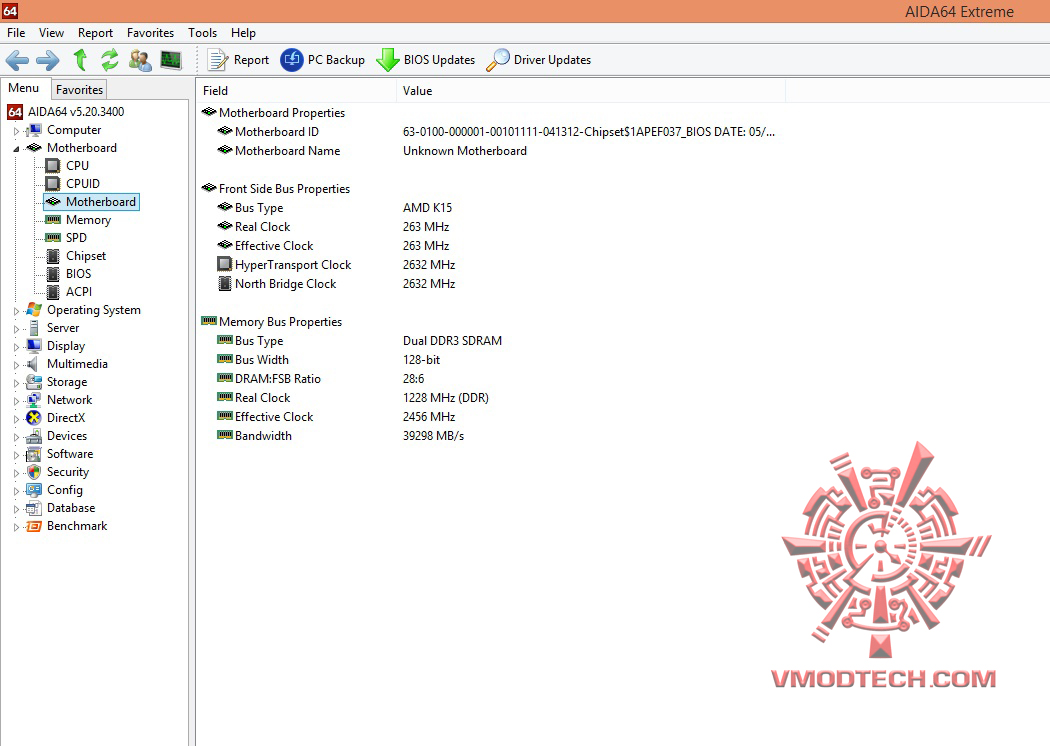Click the Server tower icon in tree
This screenshot has height=746, width=1050.
pos(33,327)
